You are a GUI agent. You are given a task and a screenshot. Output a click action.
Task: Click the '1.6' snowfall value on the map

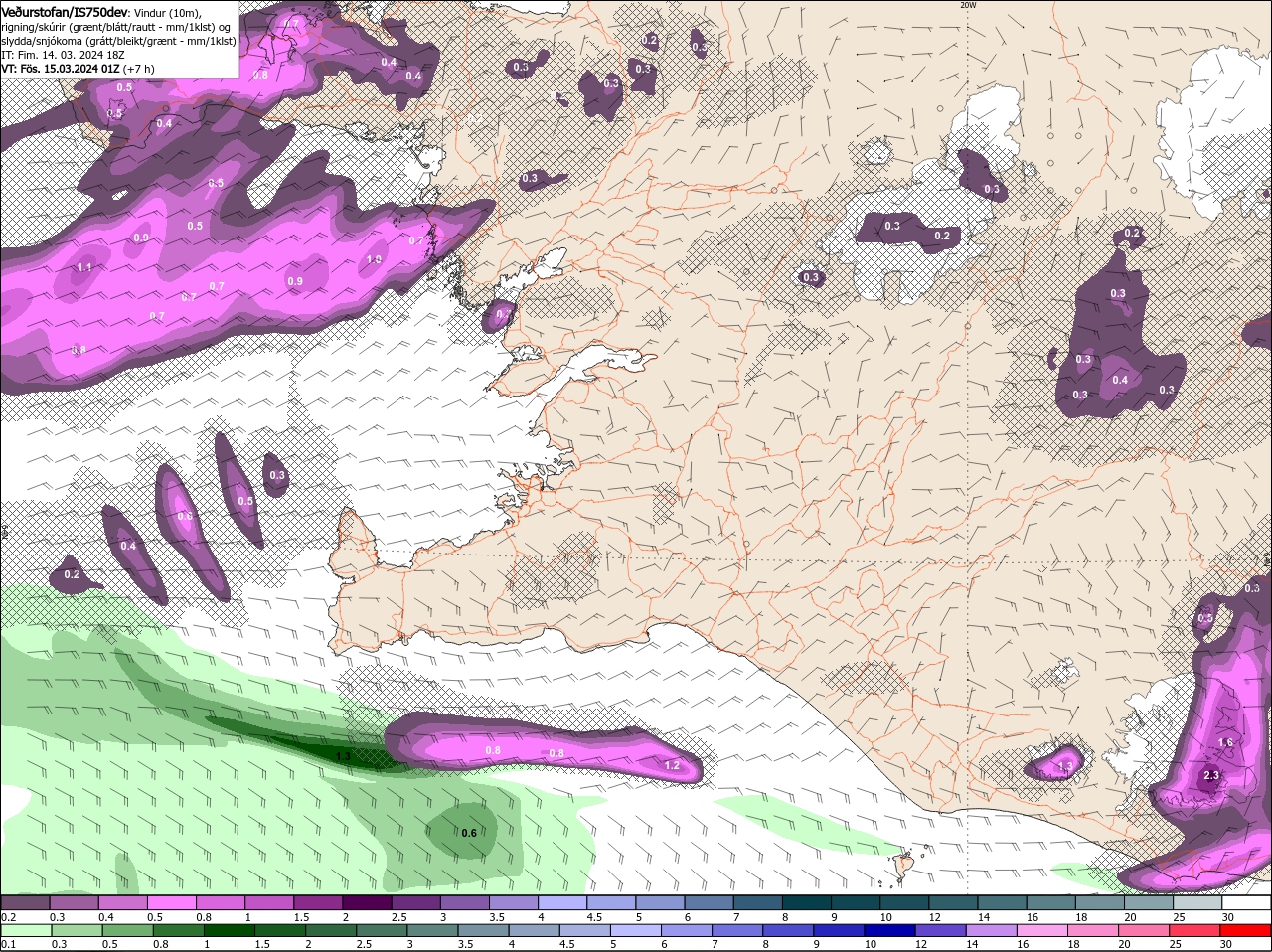click(x=1225, y=742)
